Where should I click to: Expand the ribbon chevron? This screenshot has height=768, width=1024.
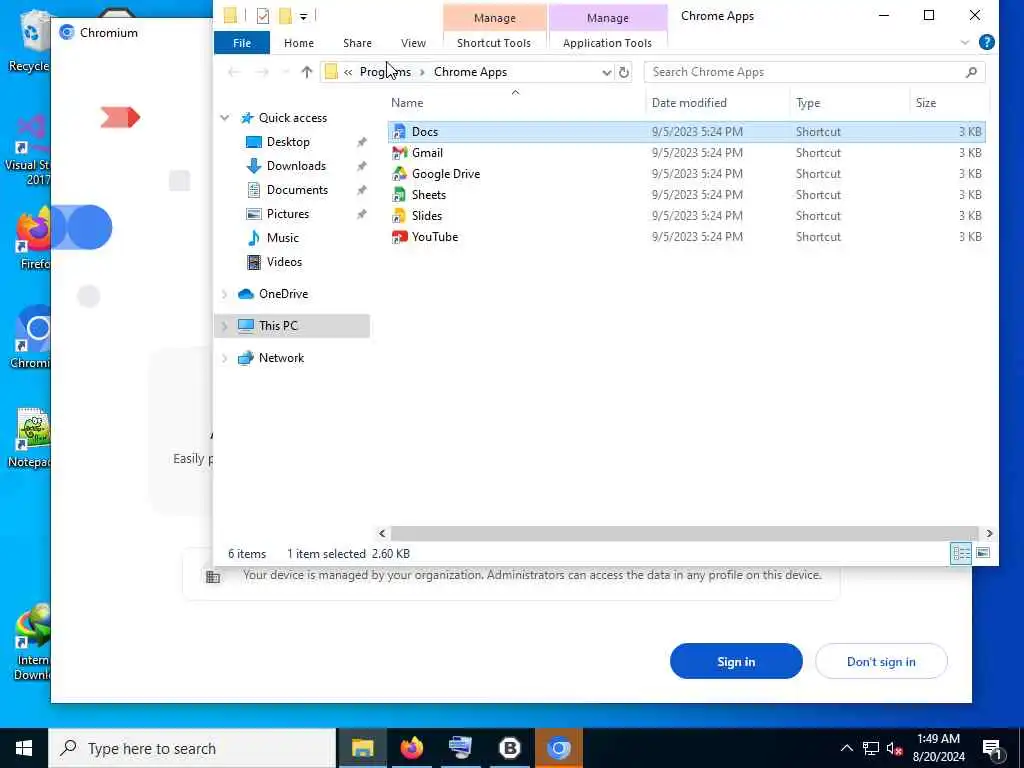[x=965, y=42]
